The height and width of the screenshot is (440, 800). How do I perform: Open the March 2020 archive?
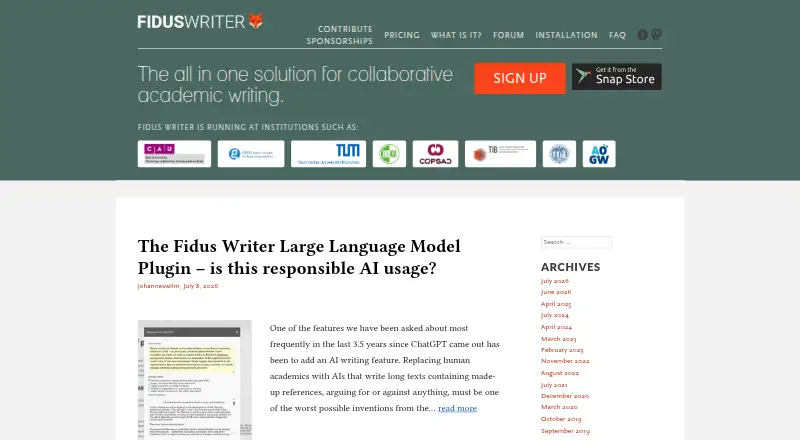click(x=559, y=407)
